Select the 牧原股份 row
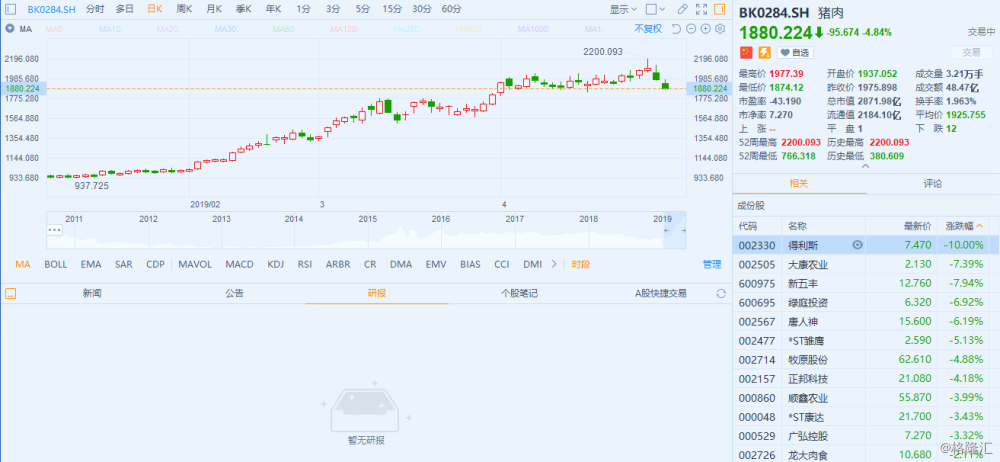This screenshot has height=462, width=1000. (867, 360)
